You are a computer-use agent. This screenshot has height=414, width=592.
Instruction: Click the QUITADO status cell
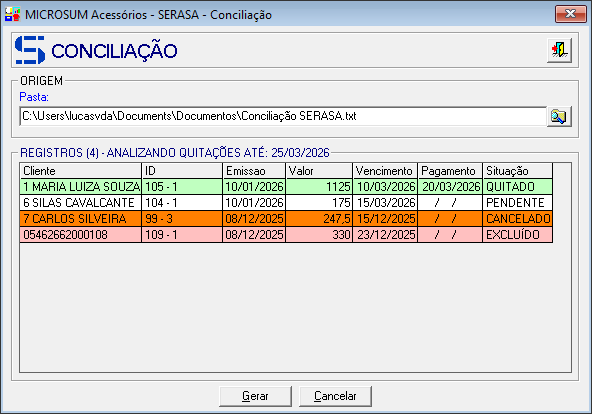coord(517,187)
